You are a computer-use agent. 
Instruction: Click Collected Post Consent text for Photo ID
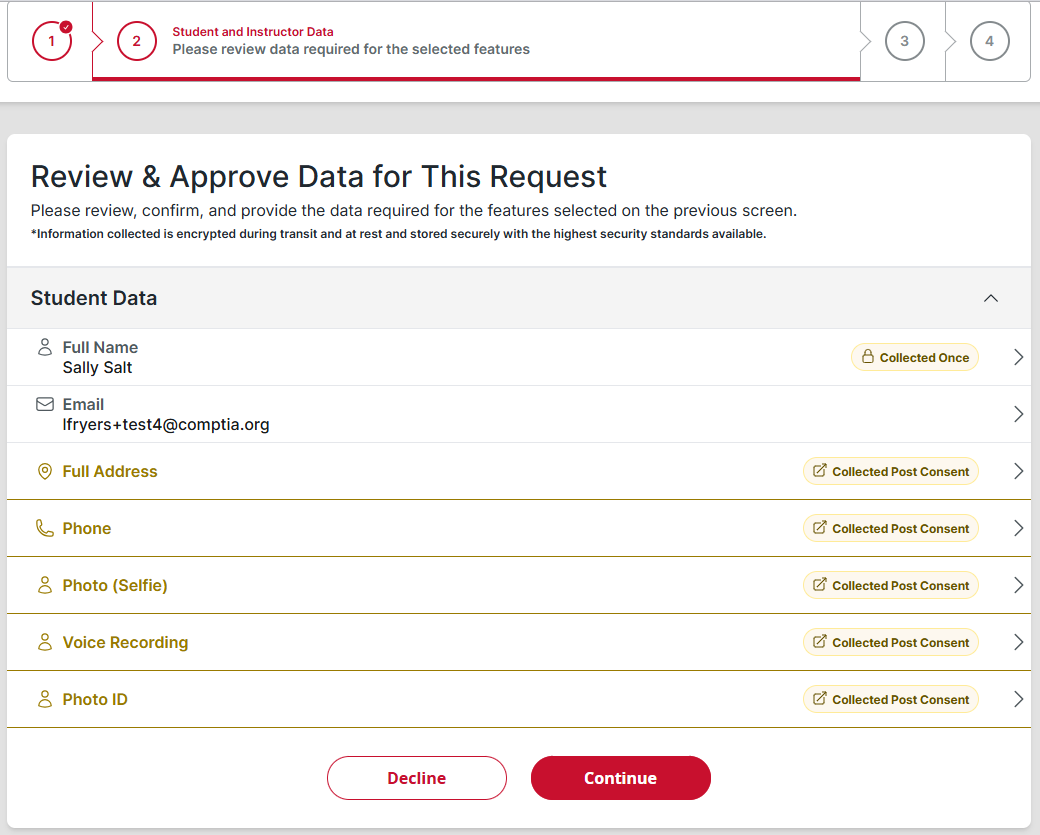[x=901, y=700]
